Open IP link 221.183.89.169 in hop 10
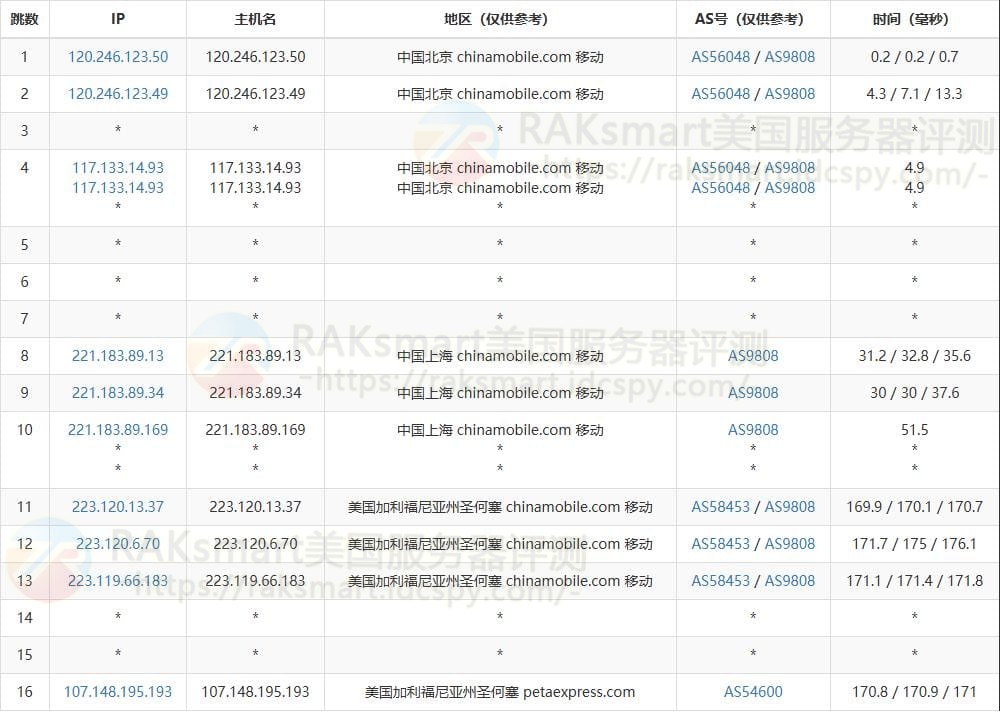 [x=118, y=430]
